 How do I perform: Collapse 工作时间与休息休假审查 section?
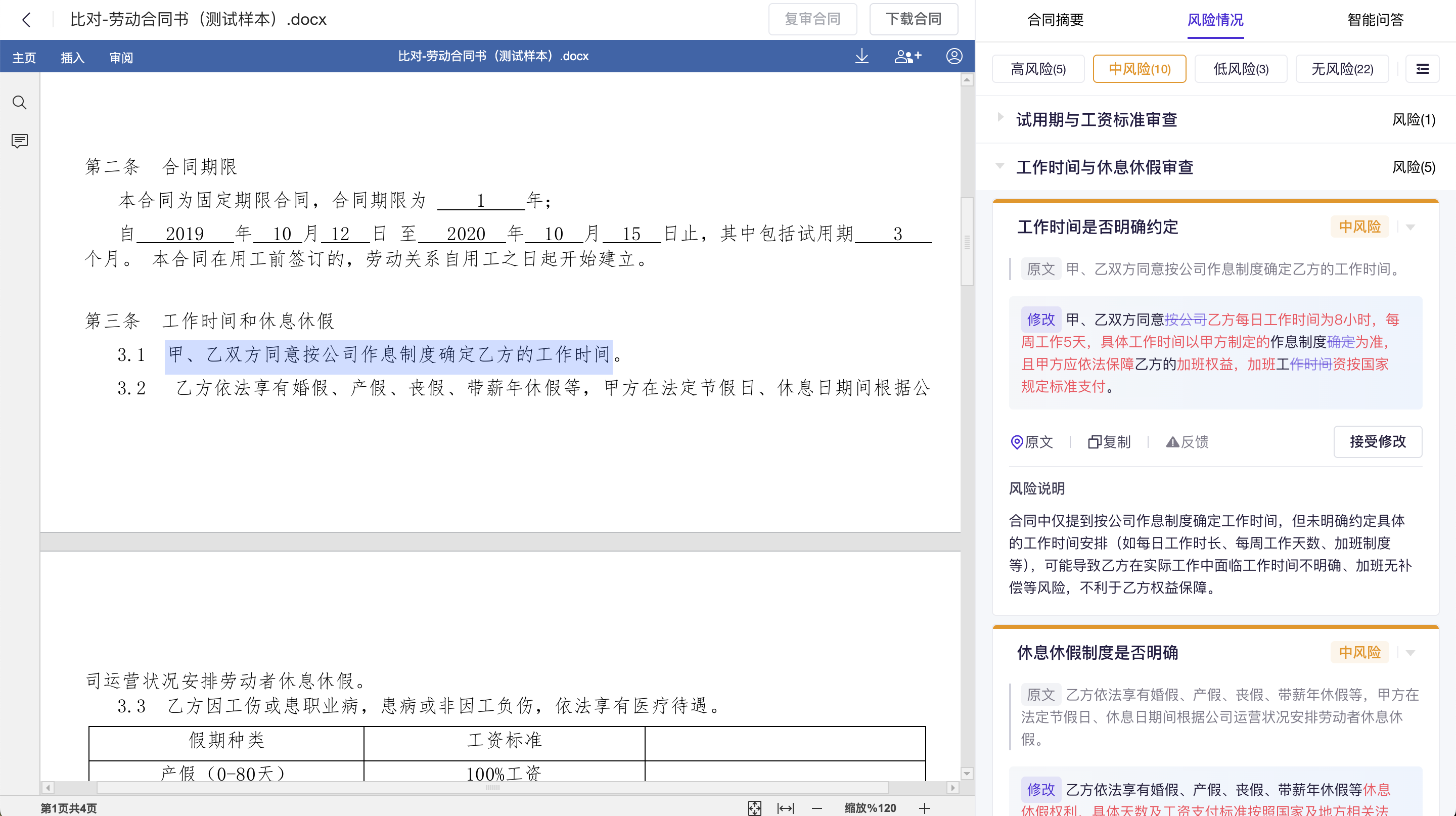[1000, 165]
